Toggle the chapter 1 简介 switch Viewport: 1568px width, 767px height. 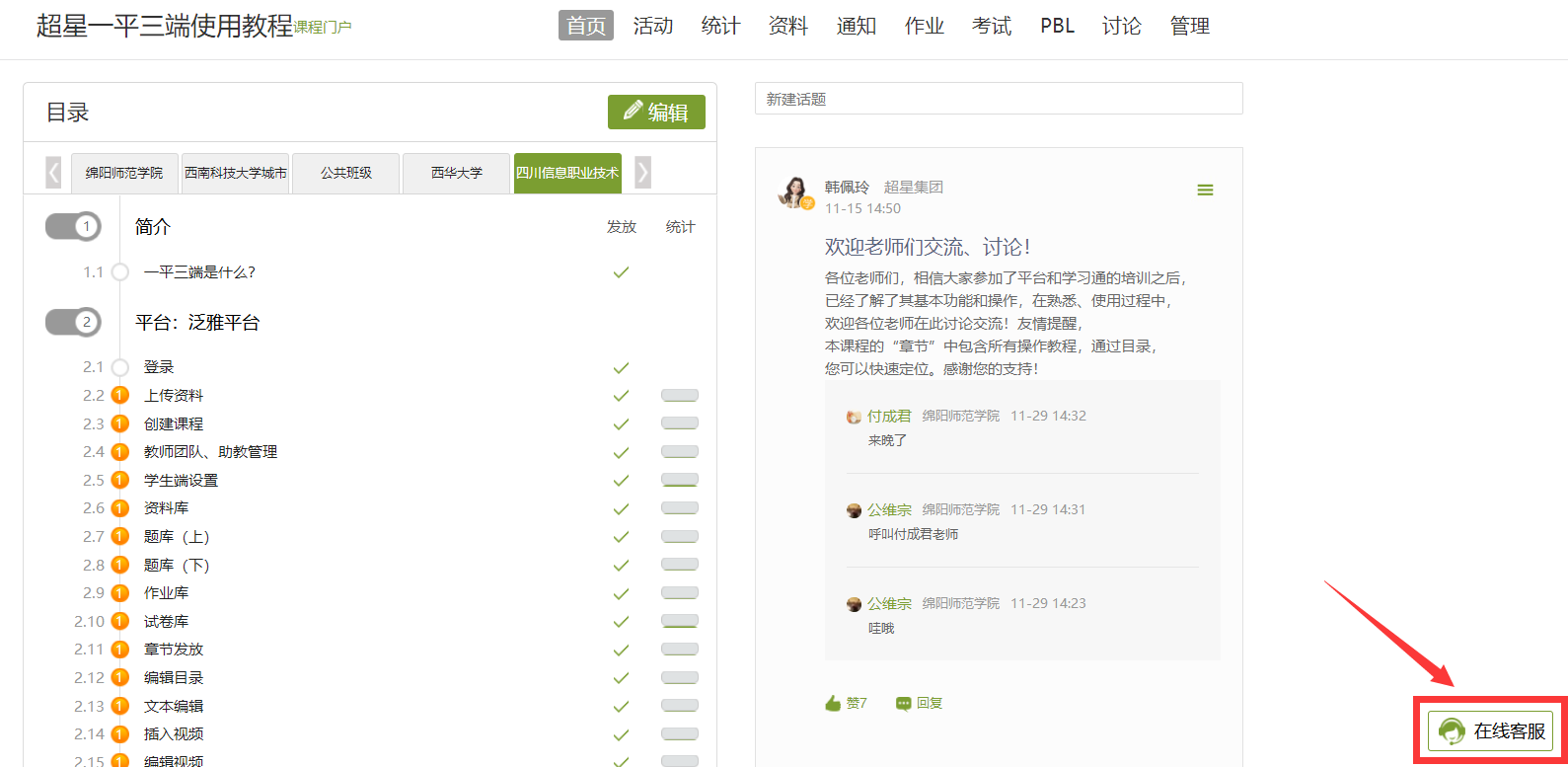(73, 226)
